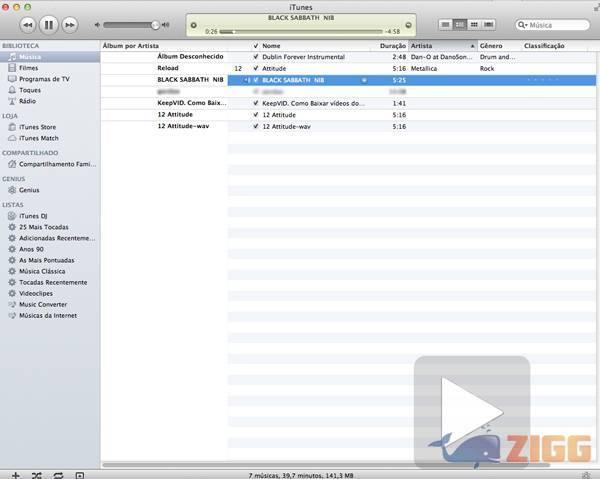Uncheck the Attitude track by Metallica
This screenshot has width=600, height=479.
tap(256, 68)
